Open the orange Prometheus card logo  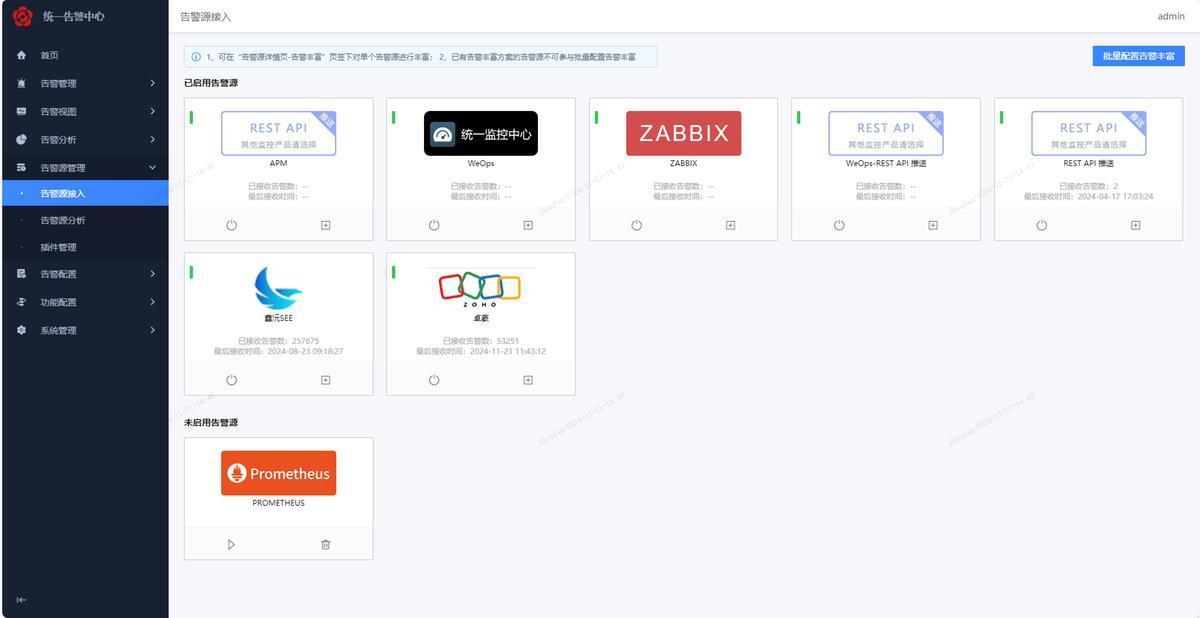pyautogui.click(x=278, y=473)
